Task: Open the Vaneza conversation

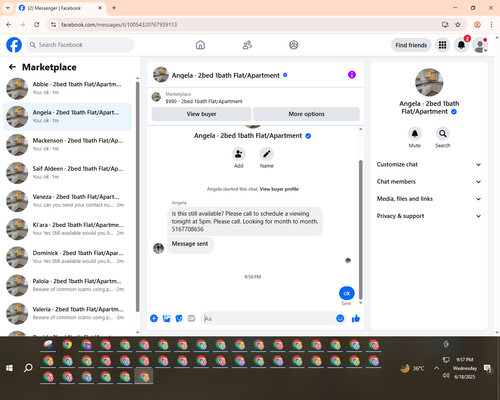Action: pos(67,201)
